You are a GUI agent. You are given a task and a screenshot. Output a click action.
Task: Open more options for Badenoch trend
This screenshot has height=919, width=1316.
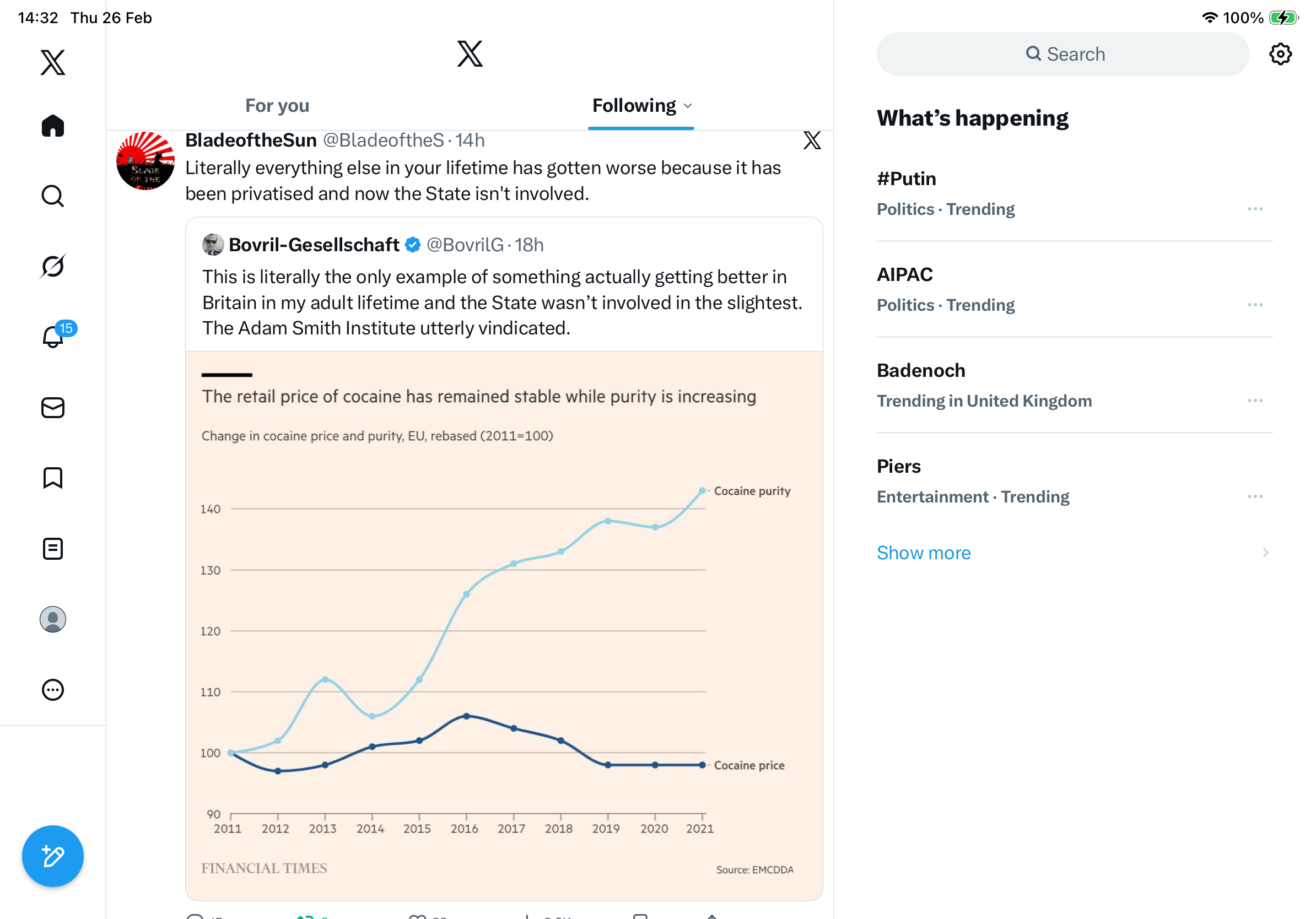1255,401
